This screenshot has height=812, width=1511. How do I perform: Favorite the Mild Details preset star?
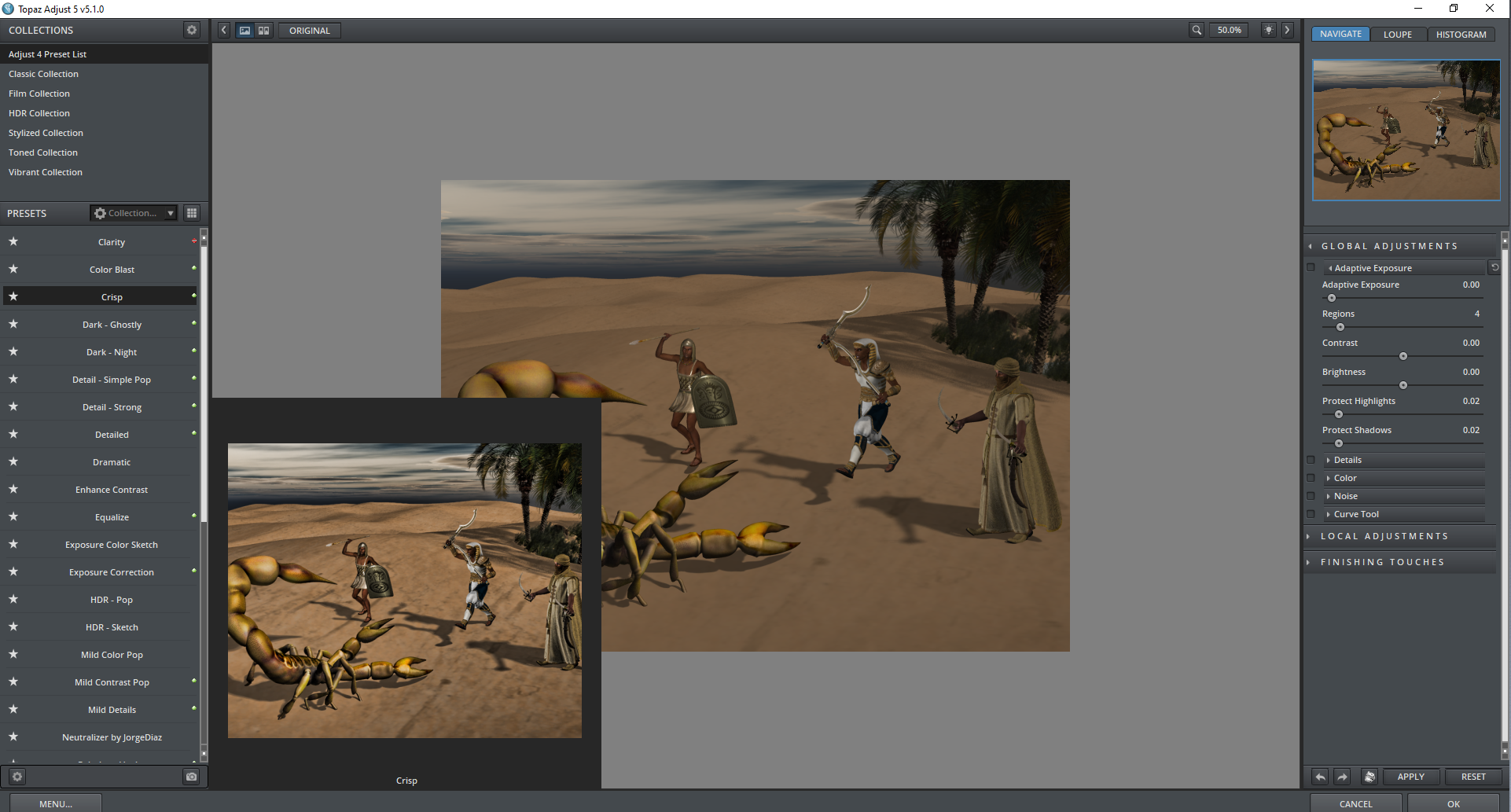(13, 710)
